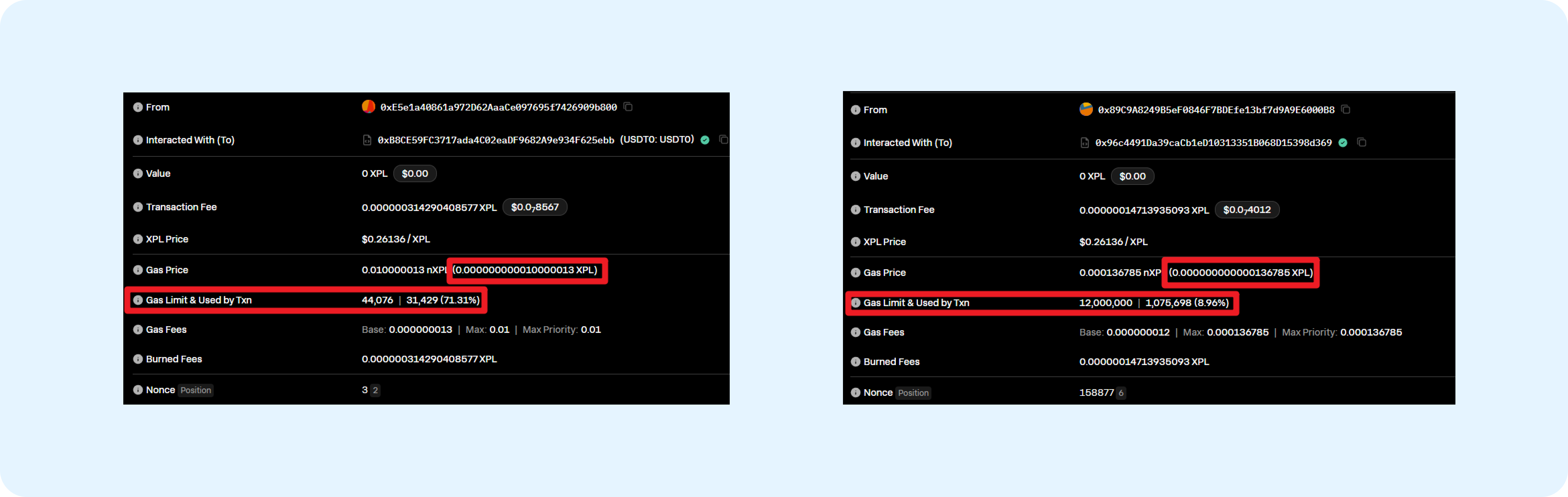Click the nonce position badge showing 6
The height and width of the screenshot is (497, 1568).
[1121, 393]
